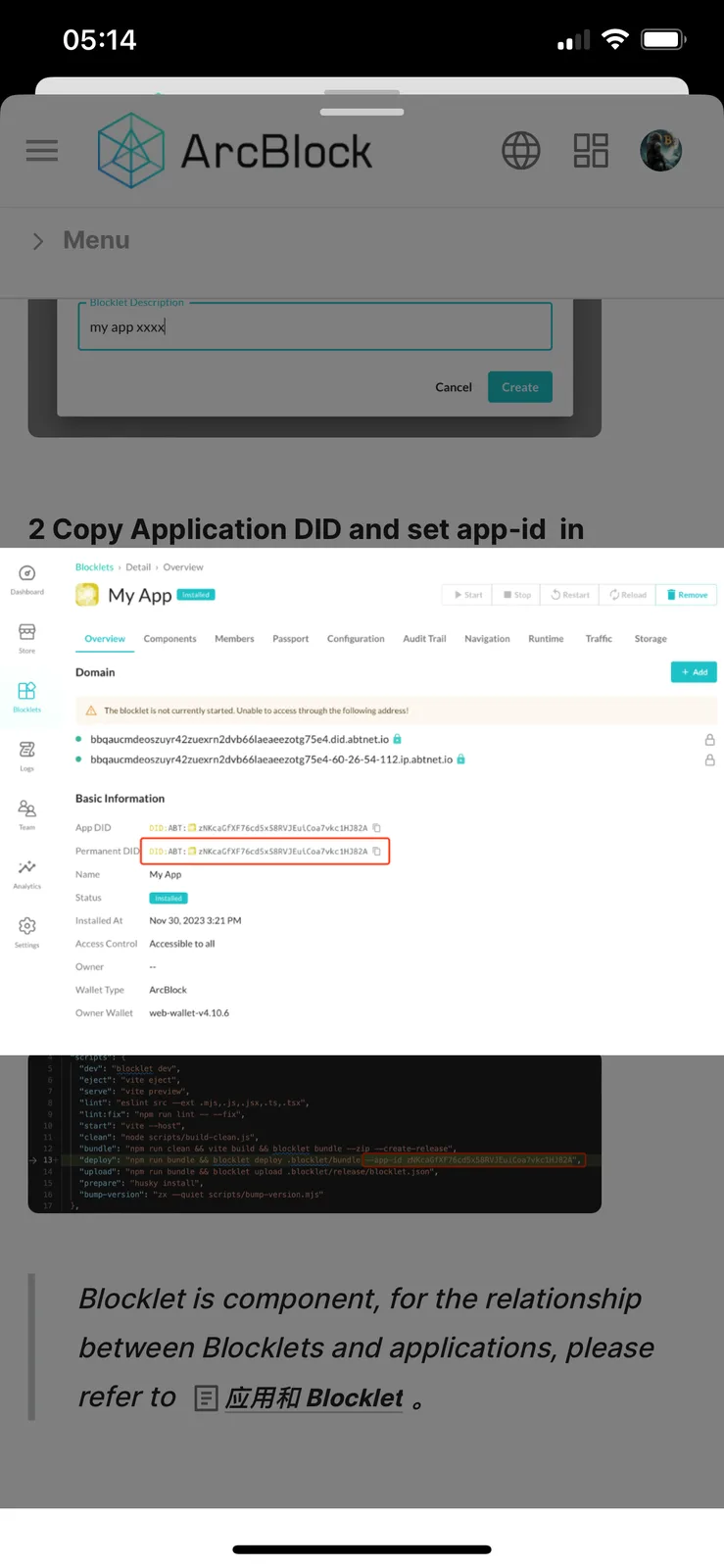Switch to the Configuration tab

pyautogui.click(x=356, y=639)
